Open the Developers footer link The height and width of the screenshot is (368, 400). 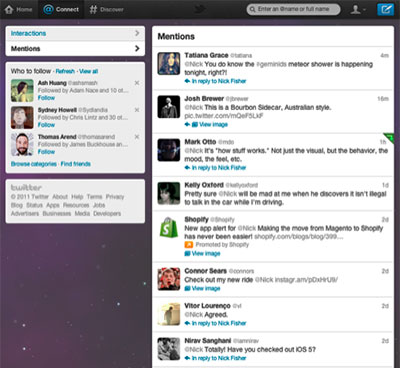pyautogui.click(x=107, y=213)
